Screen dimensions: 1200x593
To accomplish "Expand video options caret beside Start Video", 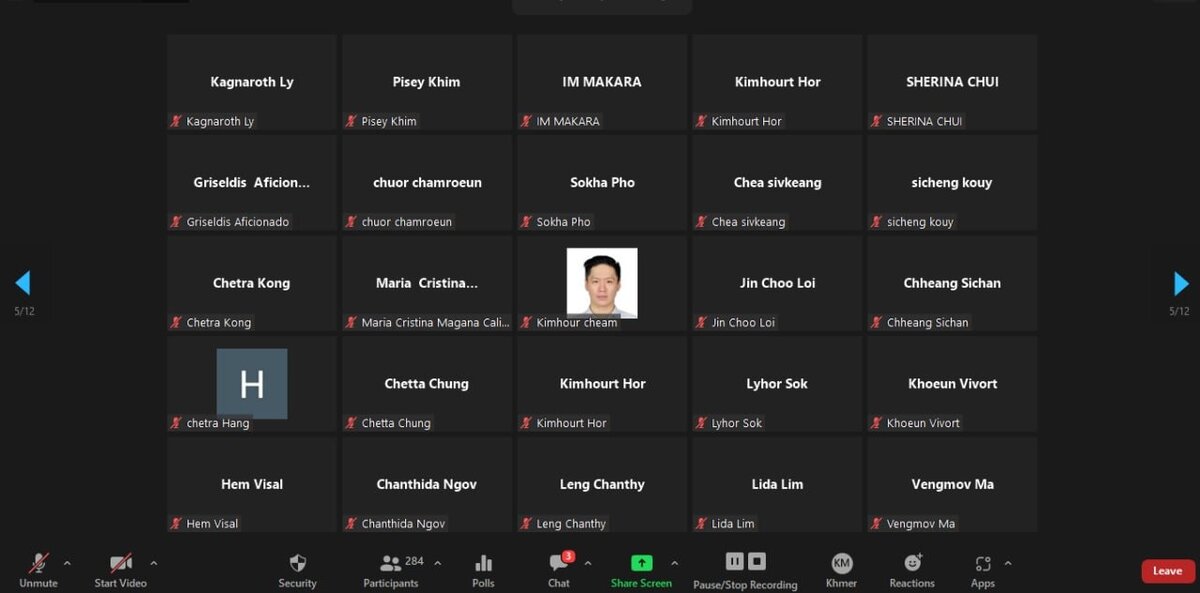I will (x=153, y=563).
